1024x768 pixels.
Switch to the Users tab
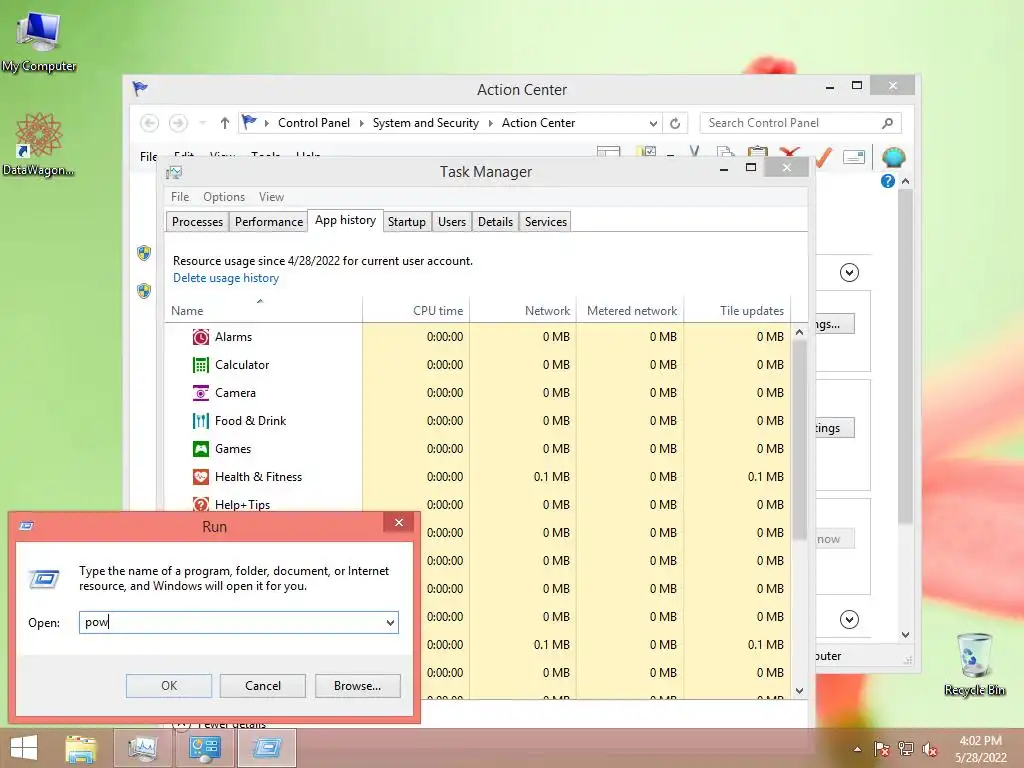point(452,222)
